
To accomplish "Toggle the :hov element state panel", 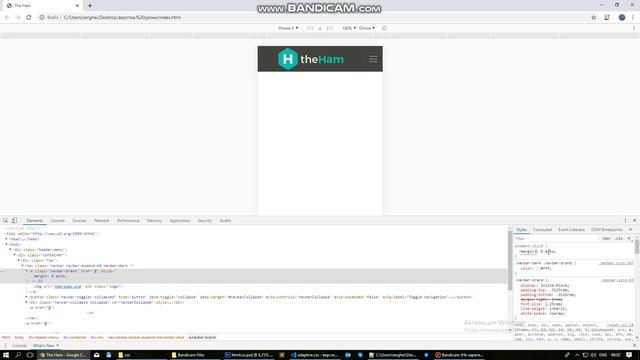I will 607,238.
